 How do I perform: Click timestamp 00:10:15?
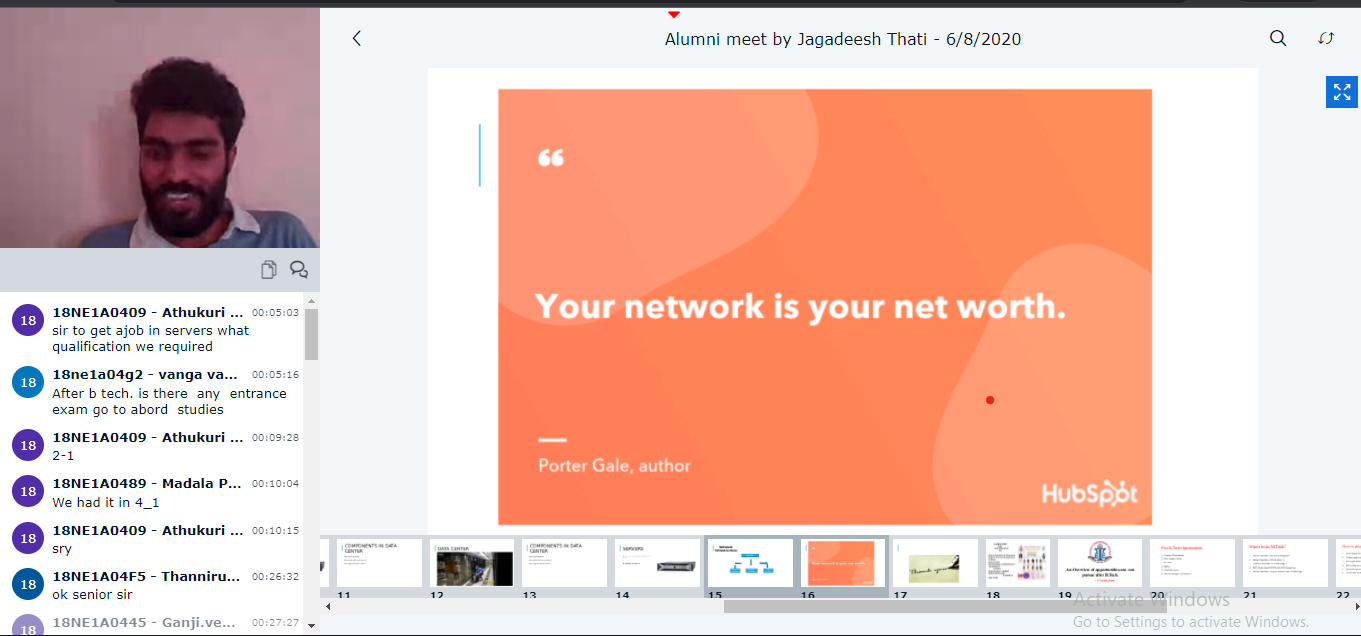275,531
